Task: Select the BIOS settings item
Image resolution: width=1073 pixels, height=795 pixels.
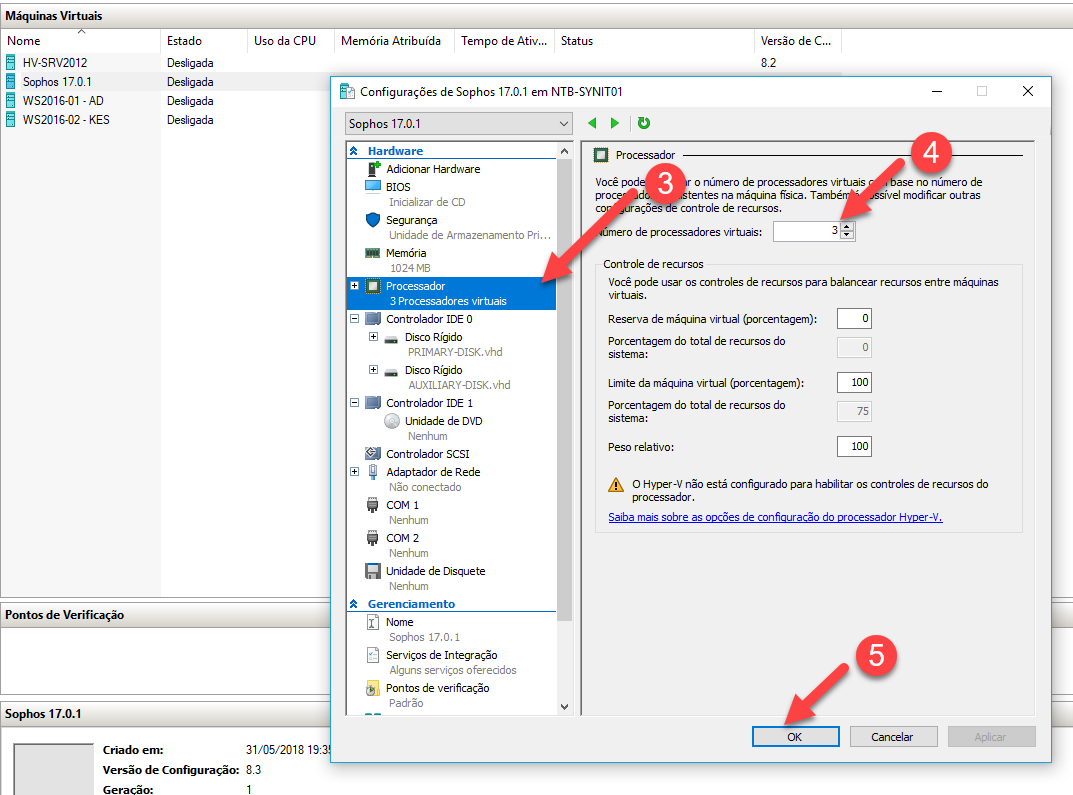Action: click(452, 194)
